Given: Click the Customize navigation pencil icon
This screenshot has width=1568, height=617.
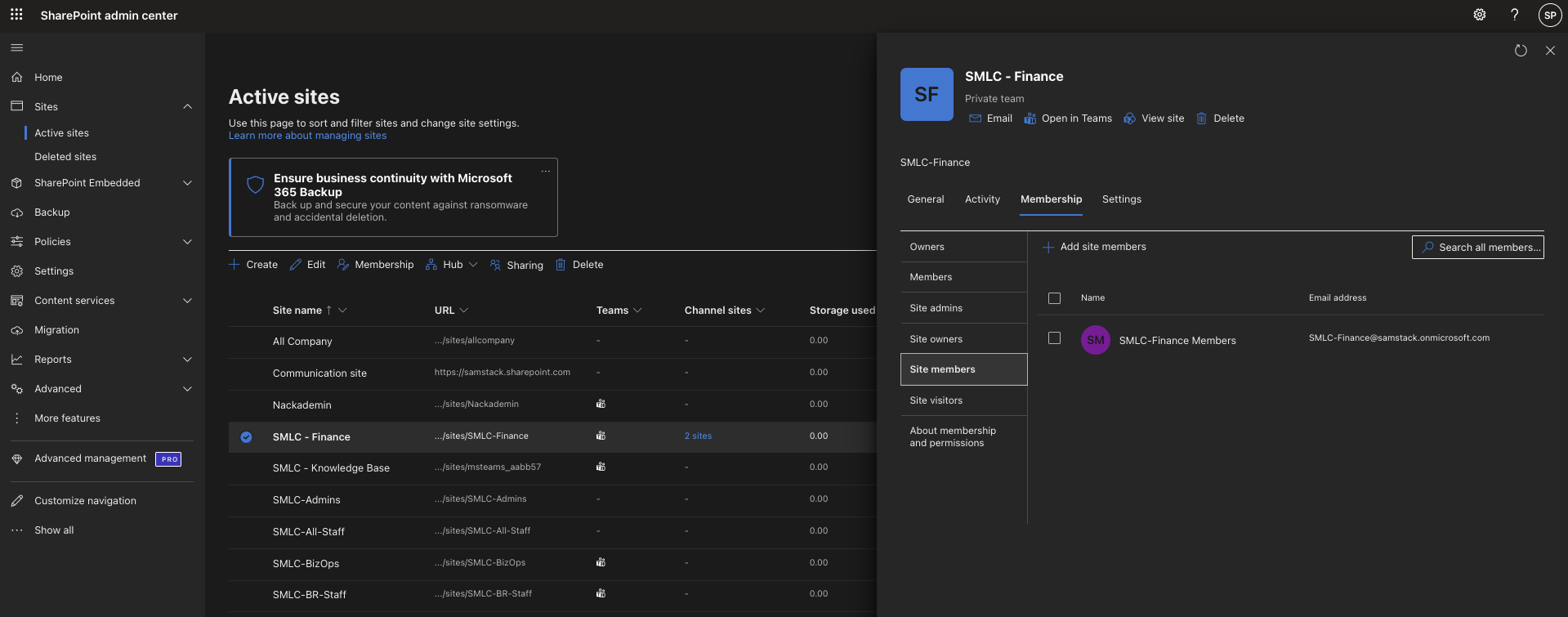Looking at the screenshot, I should [16, 501].
